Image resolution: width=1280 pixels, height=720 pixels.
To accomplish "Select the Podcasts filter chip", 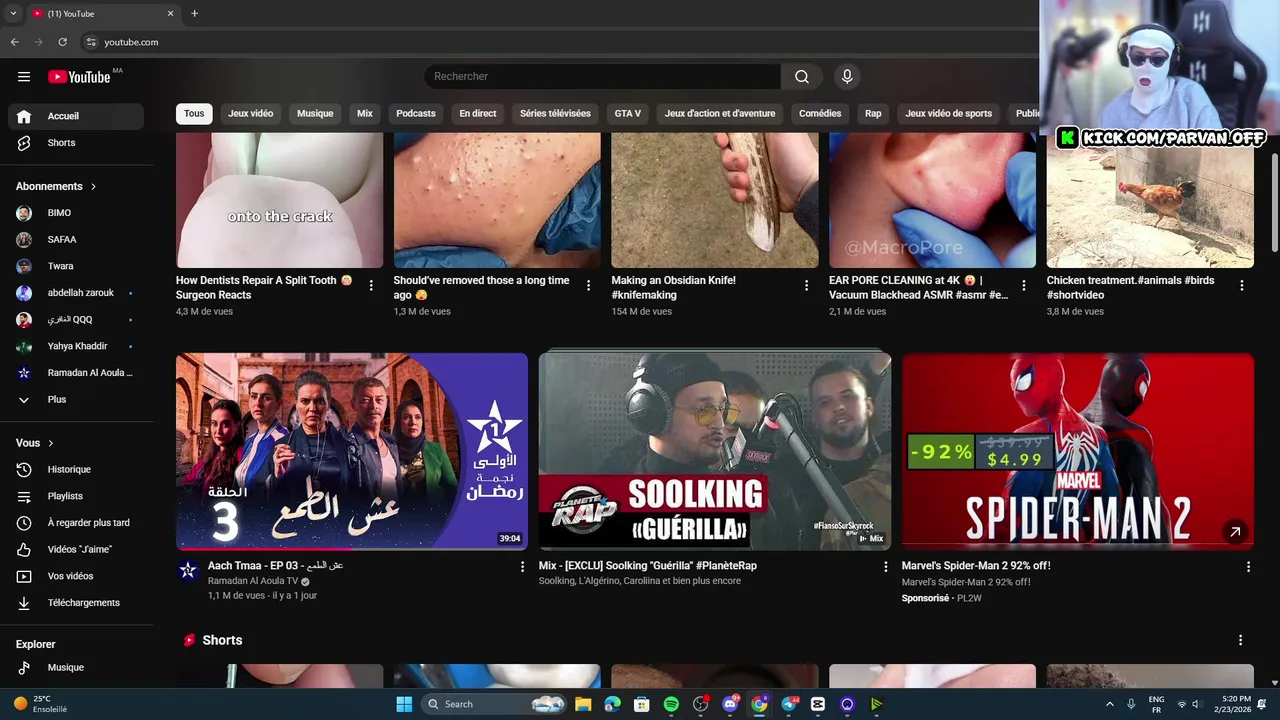I will [416, 113].
